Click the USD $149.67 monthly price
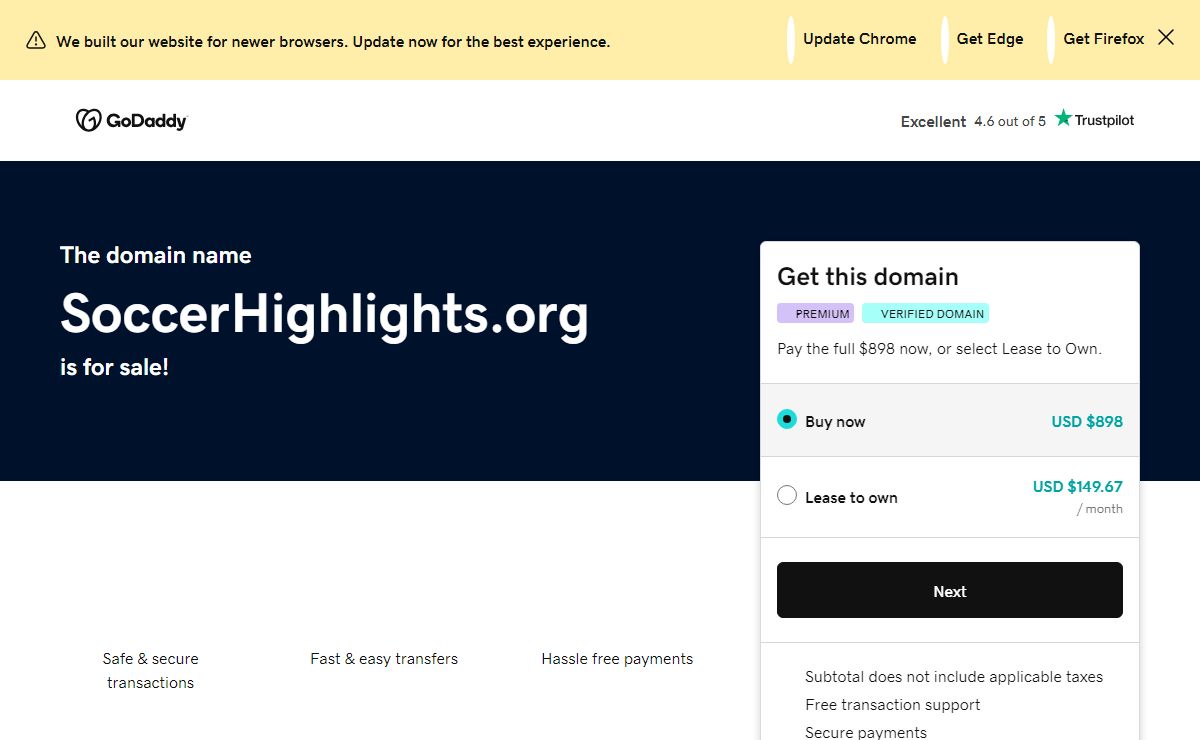 1077,487
